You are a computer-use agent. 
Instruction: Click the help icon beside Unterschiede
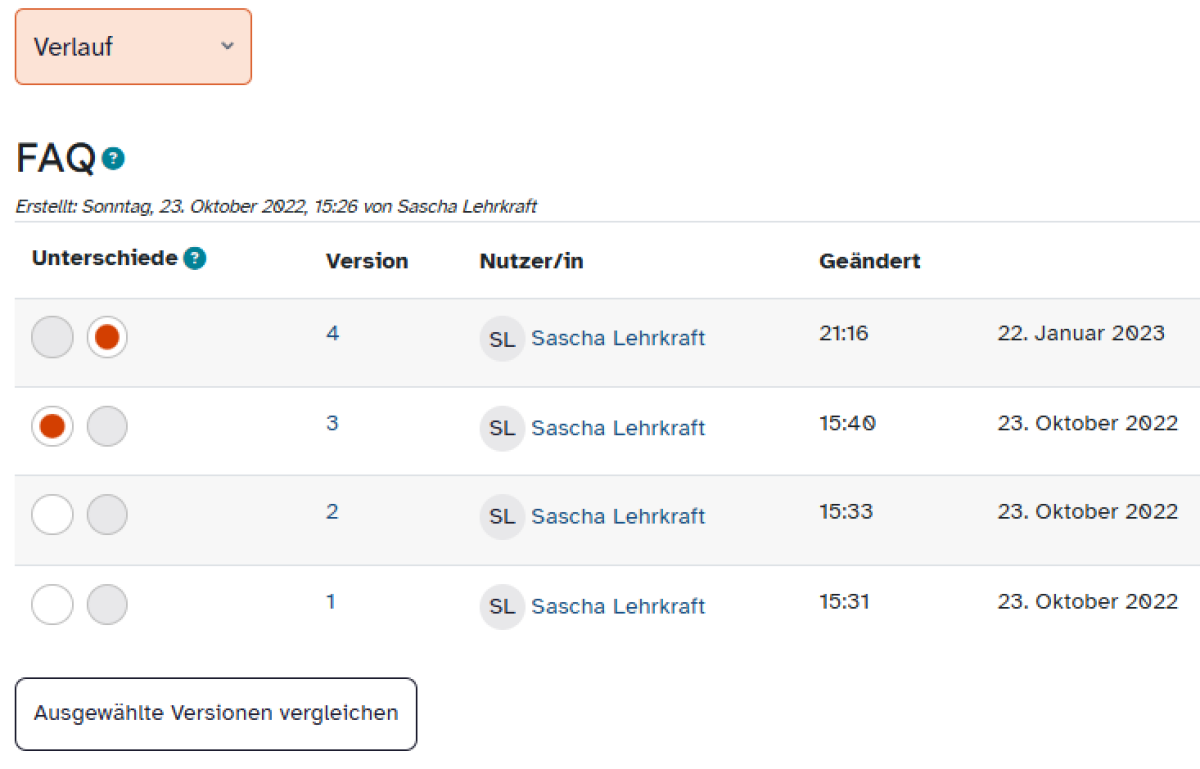click(195, 259)
